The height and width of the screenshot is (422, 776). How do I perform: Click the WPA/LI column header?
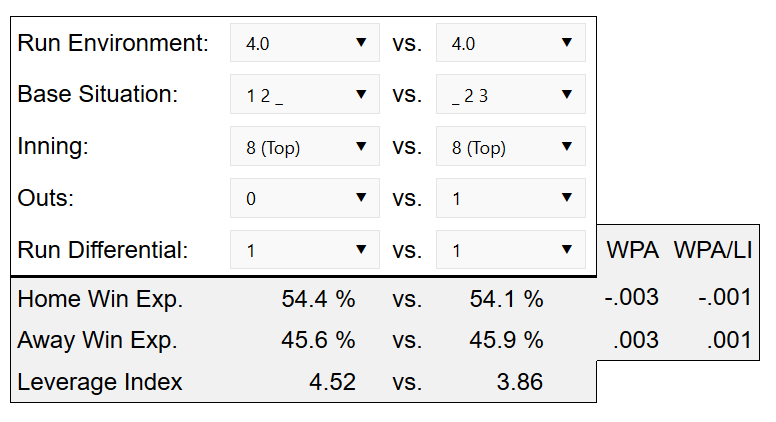click(712, 251)
